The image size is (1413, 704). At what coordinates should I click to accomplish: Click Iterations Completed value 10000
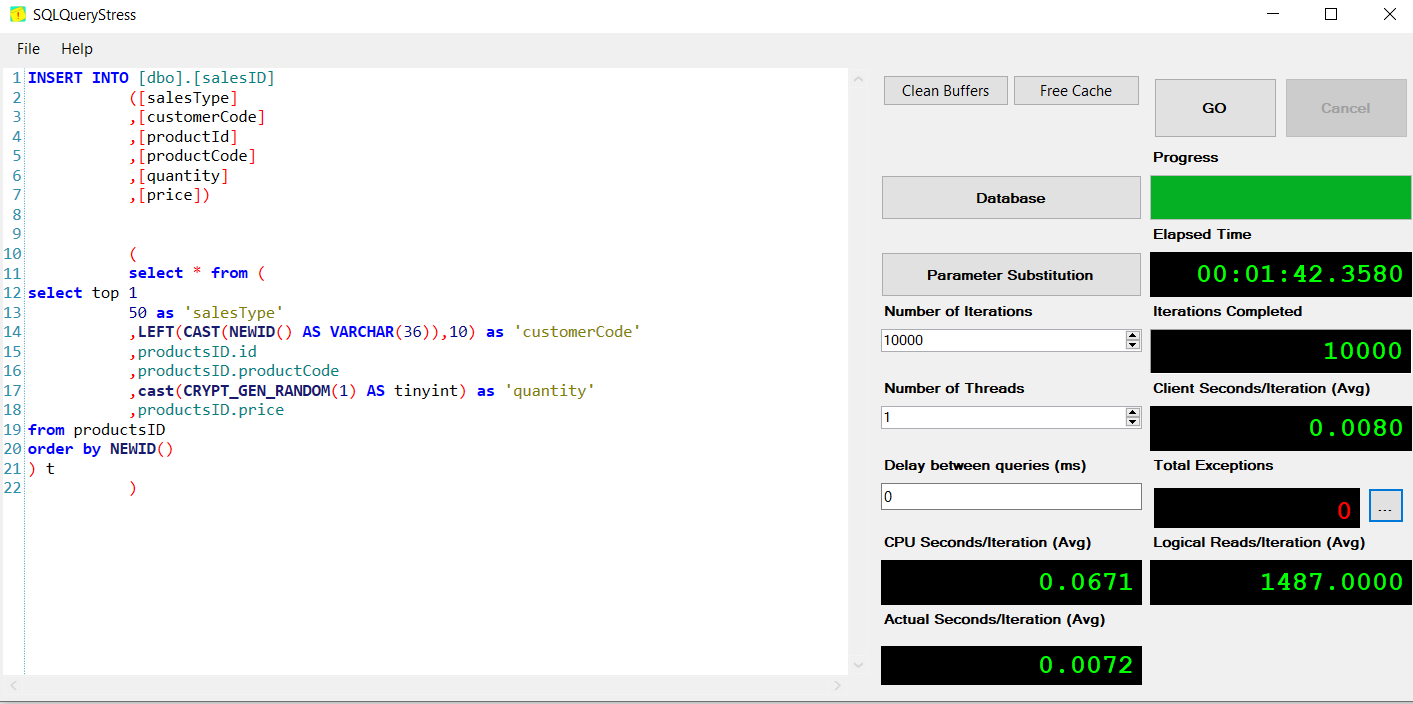1280,351
